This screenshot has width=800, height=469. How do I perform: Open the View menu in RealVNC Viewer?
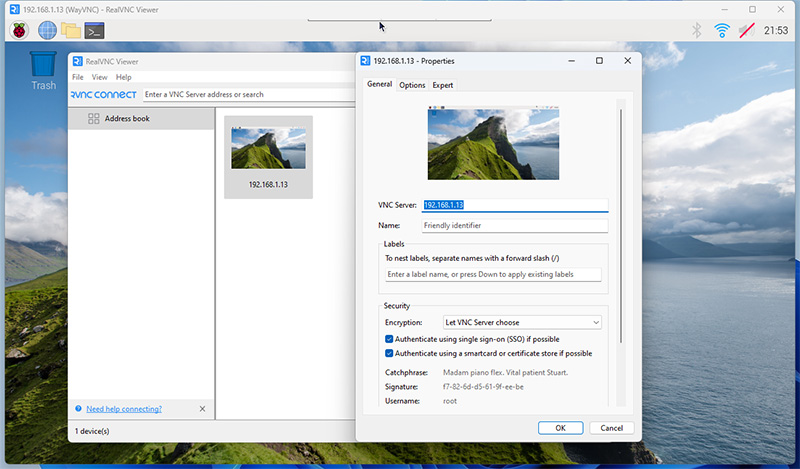click(99, 77)
